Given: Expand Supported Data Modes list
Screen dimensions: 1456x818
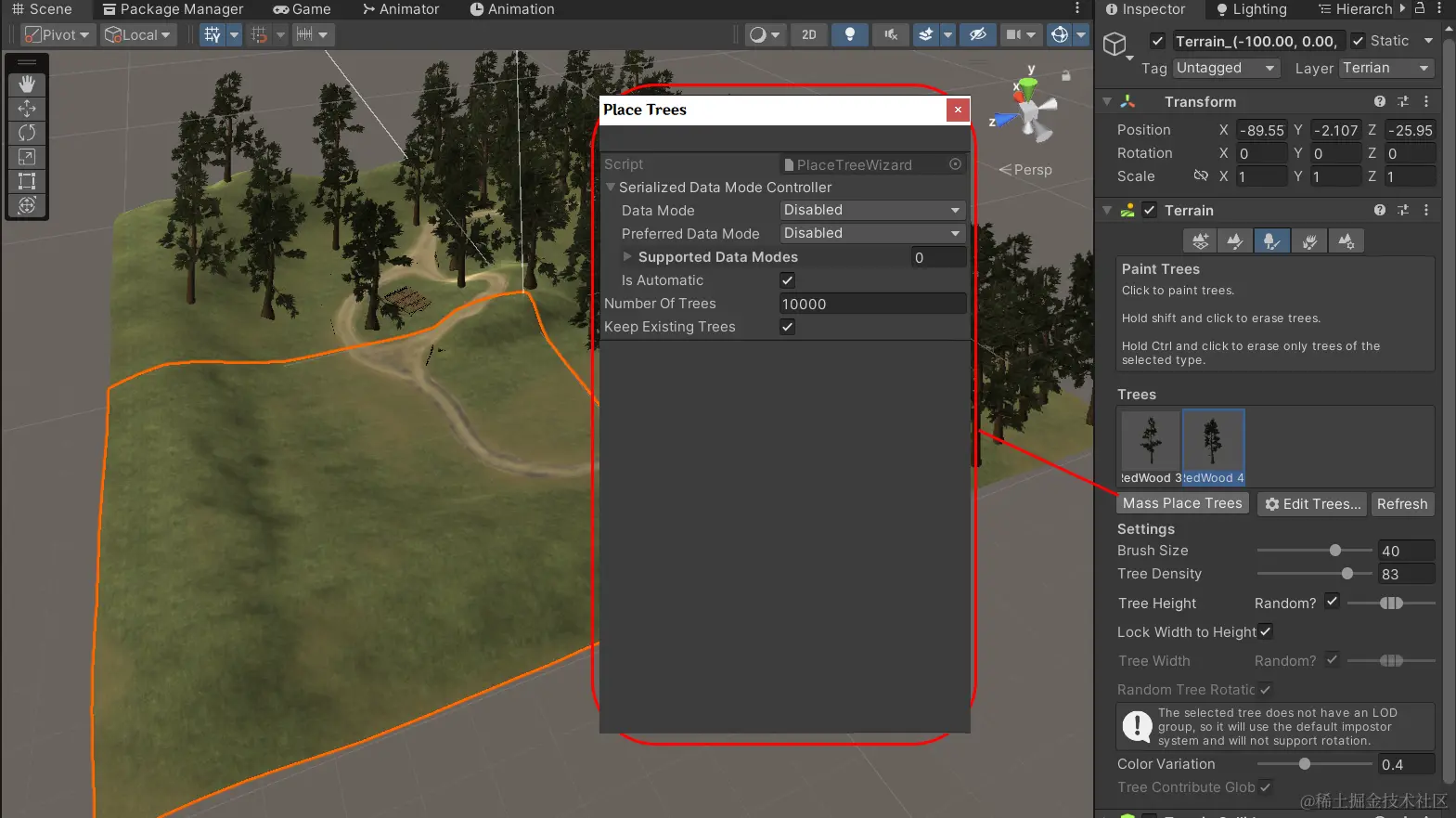Looking at the screenshot, I should pos(628,257).
